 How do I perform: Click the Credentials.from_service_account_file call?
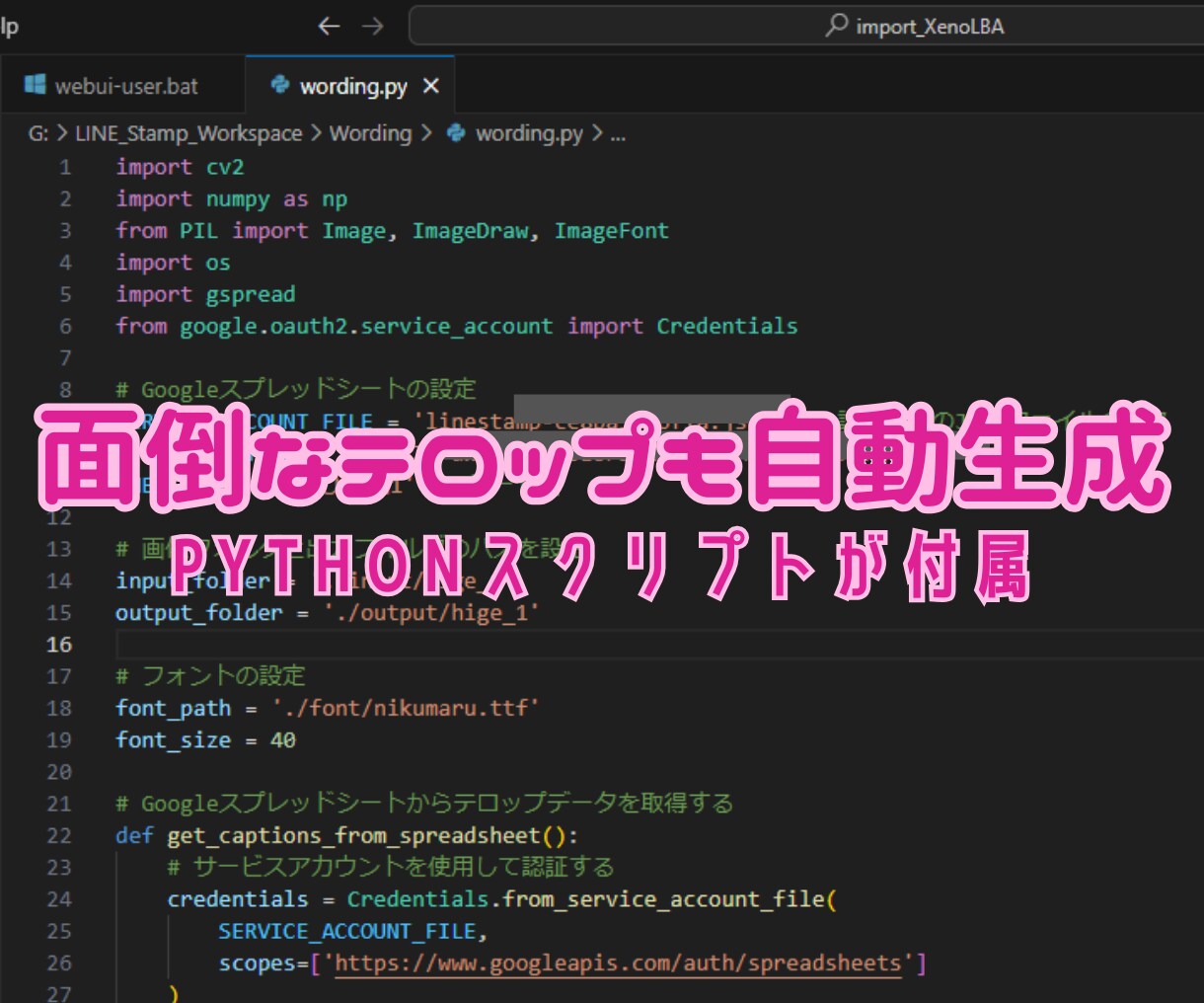tap(591, 899)
